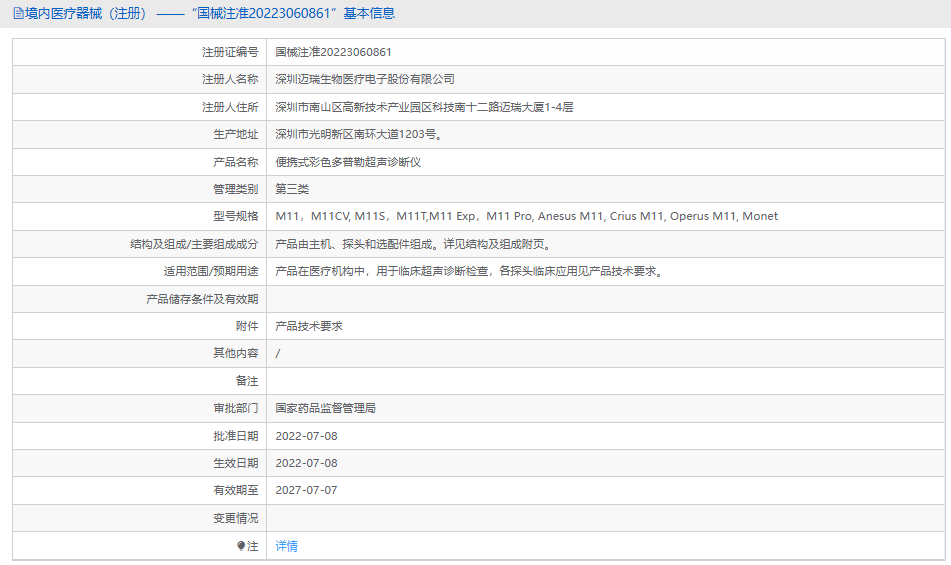Click the 变更情况 label
The image size is (951, 565).
click(x=235, y=518)
